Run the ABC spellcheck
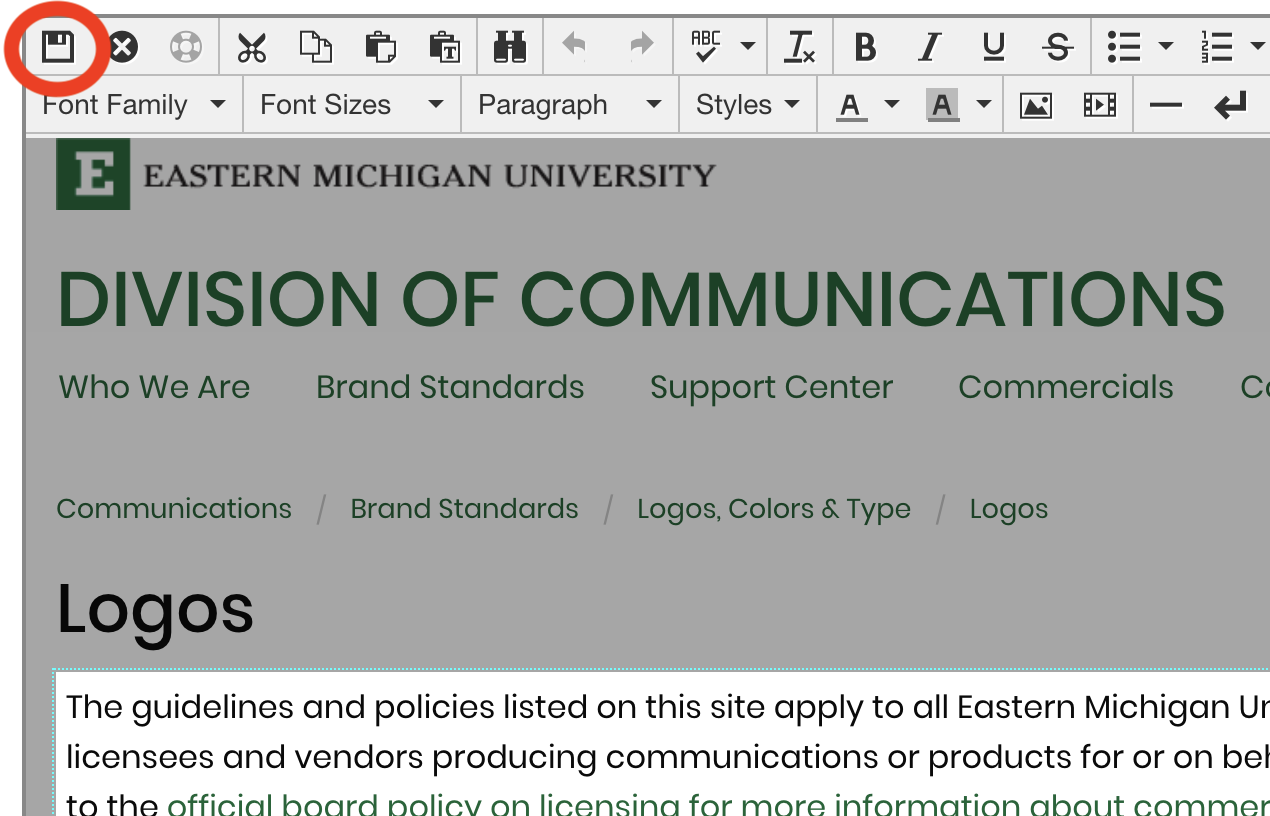This screenshot has width=1270, height=816. tap(706, 46)
